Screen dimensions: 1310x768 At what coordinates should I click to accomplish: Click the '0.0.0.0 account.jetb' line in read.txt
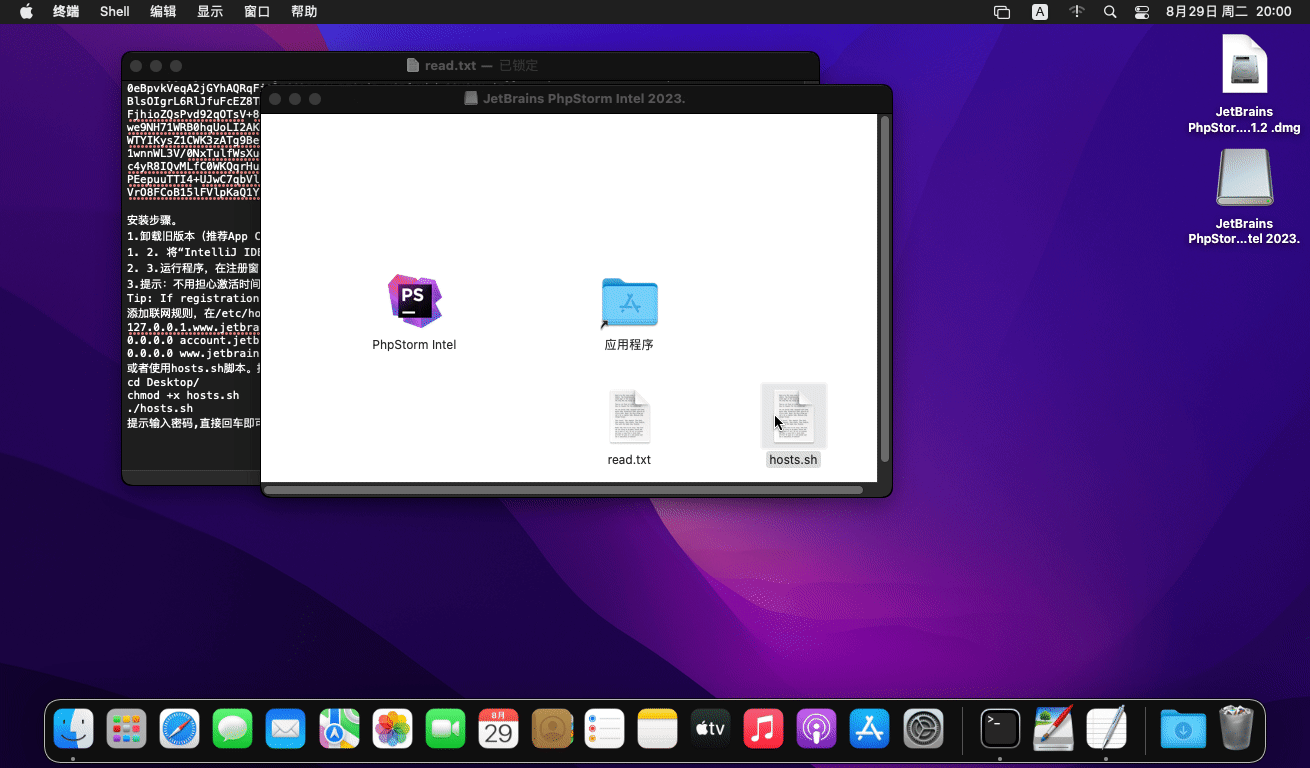pos(193,340)
